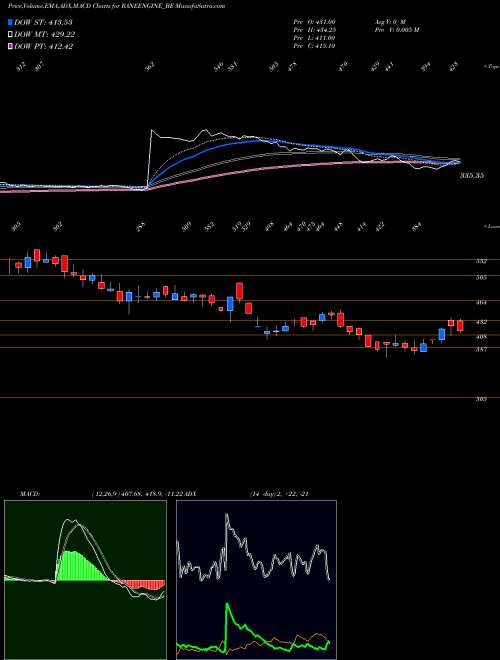Viewport: 500px width, 660px height.
Task: Click the Avg V: 0 M label
Action: [x=389, y=21]
